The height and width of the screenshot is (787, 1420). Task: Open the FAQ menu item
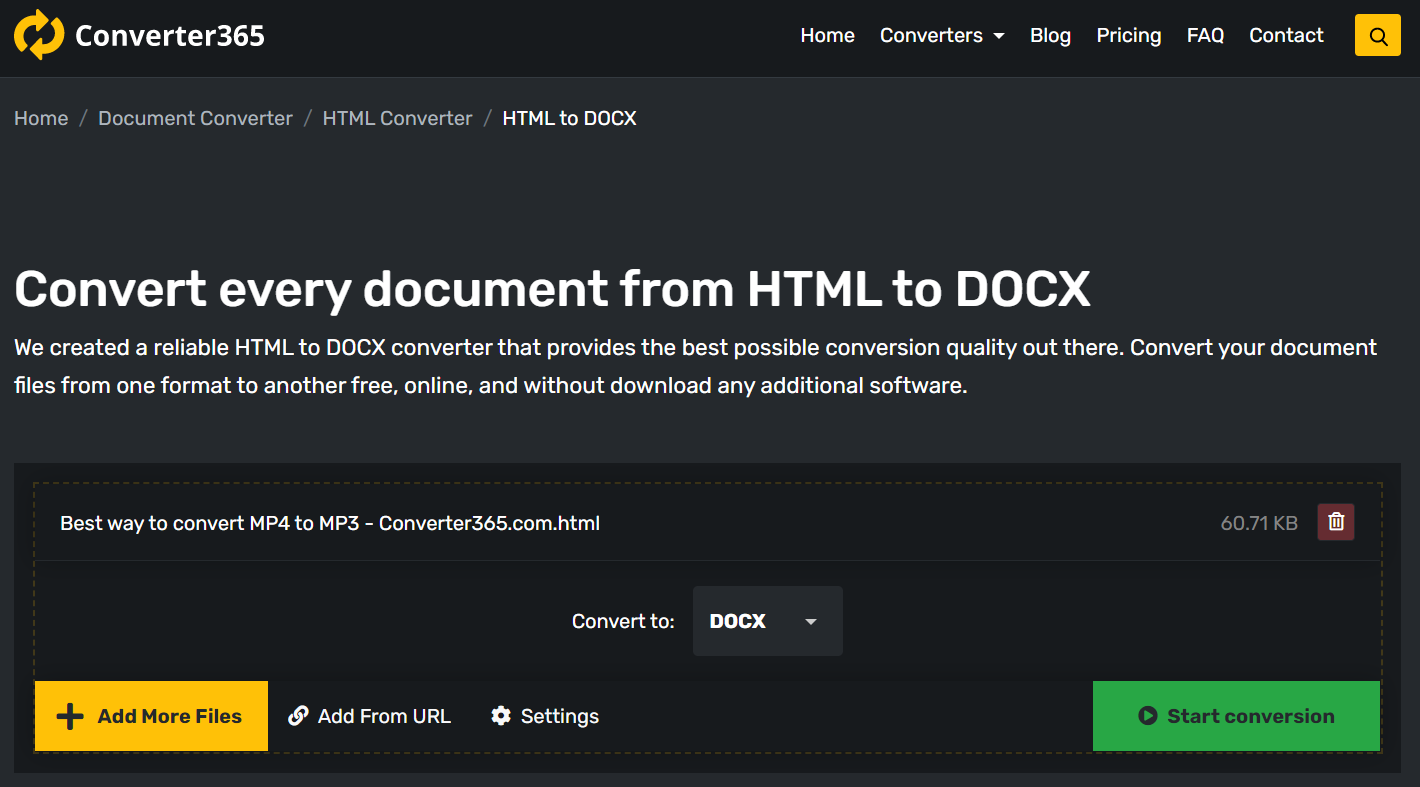click(1205, 36)
